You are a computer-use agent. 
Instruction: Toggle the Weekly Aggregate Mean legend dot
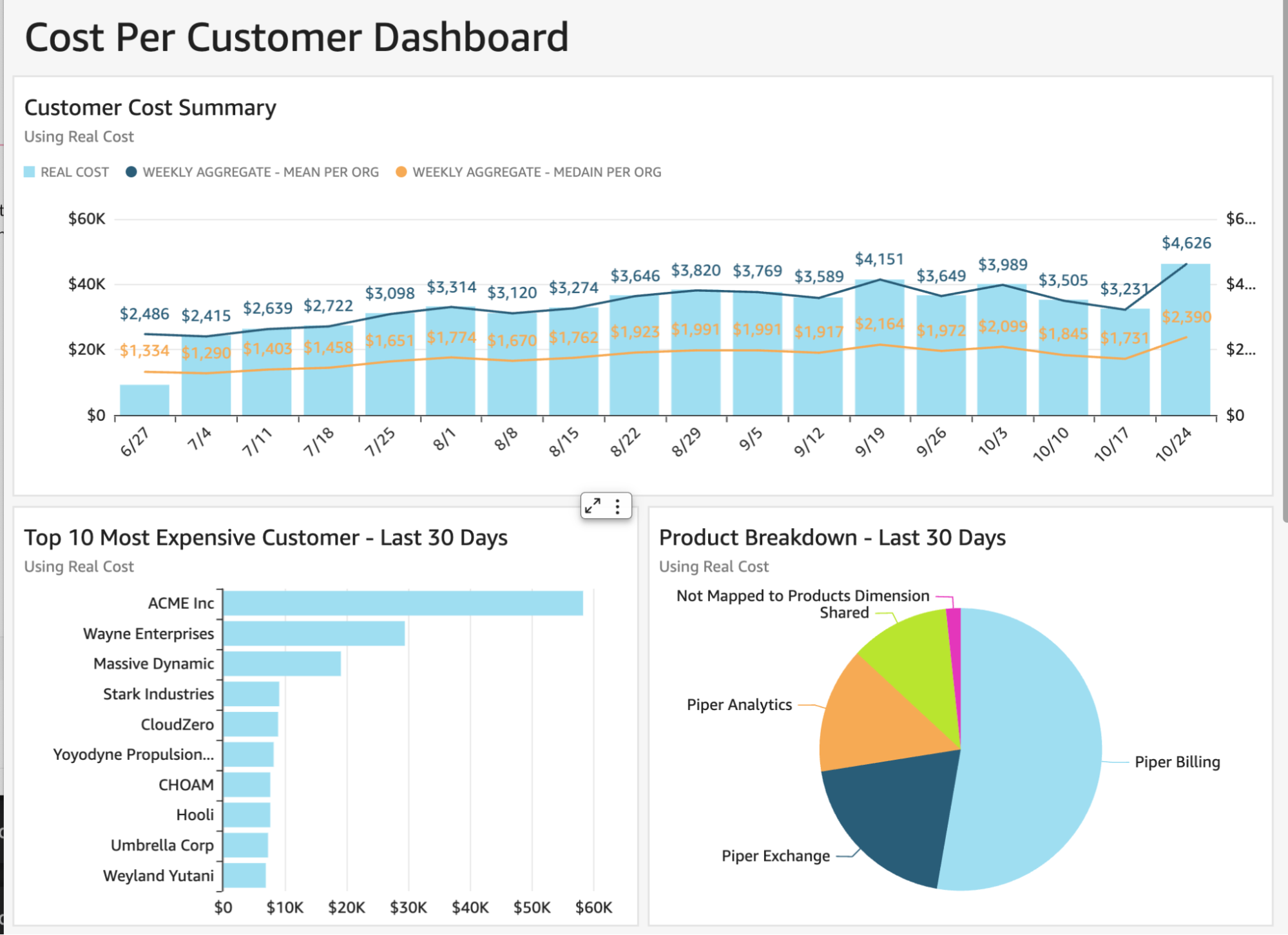[131, 172]
